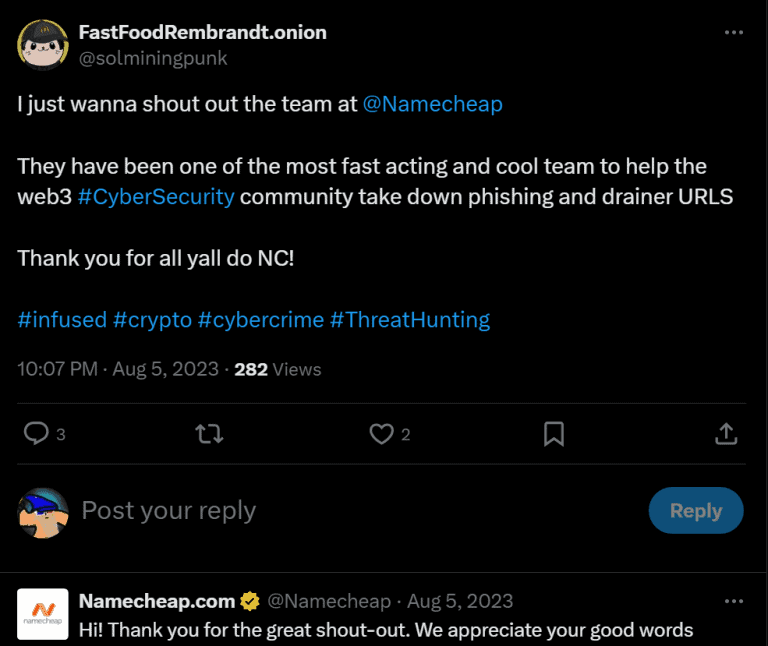
Task: Open the share post icon
Action: 727,433
